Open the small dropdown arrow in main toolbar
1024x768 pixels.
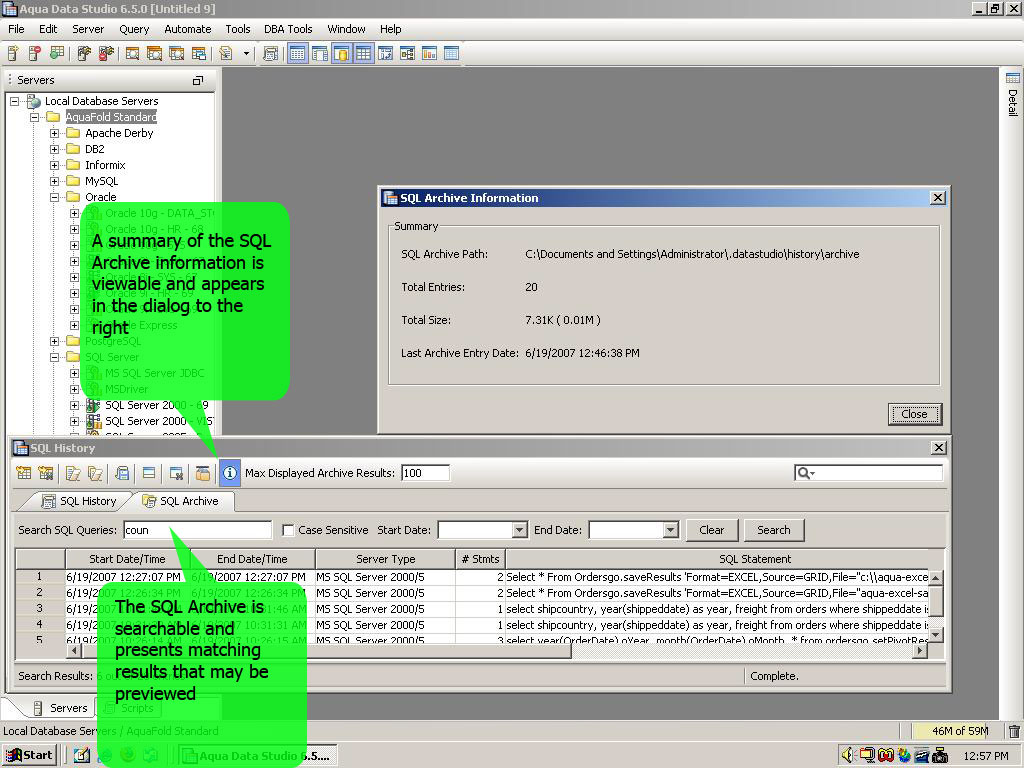point(246,54)
